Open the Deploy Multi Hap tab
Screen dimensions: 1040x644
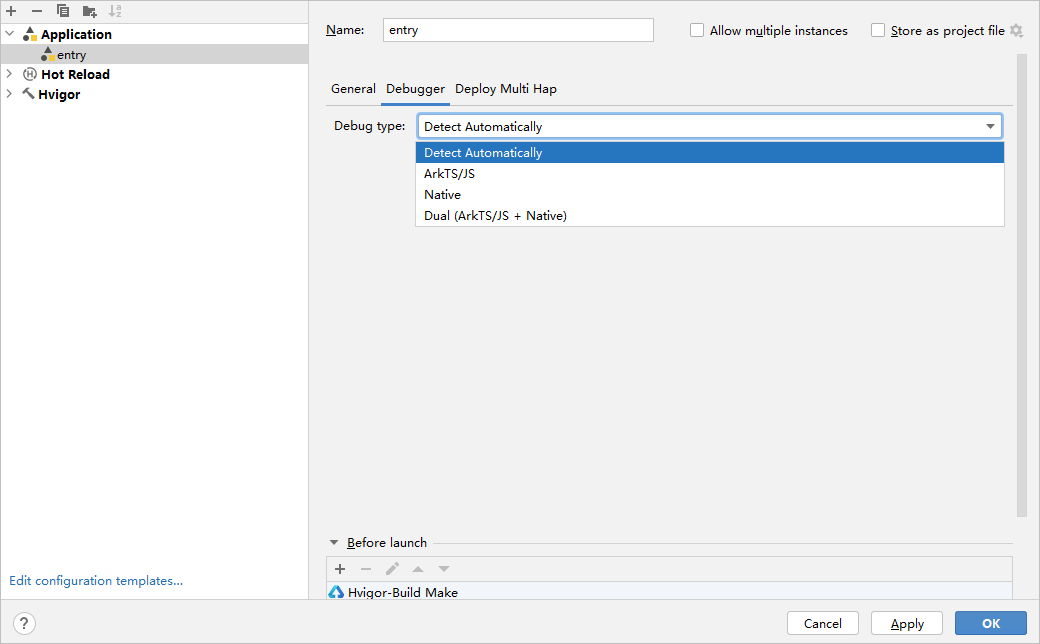(505, 89)
